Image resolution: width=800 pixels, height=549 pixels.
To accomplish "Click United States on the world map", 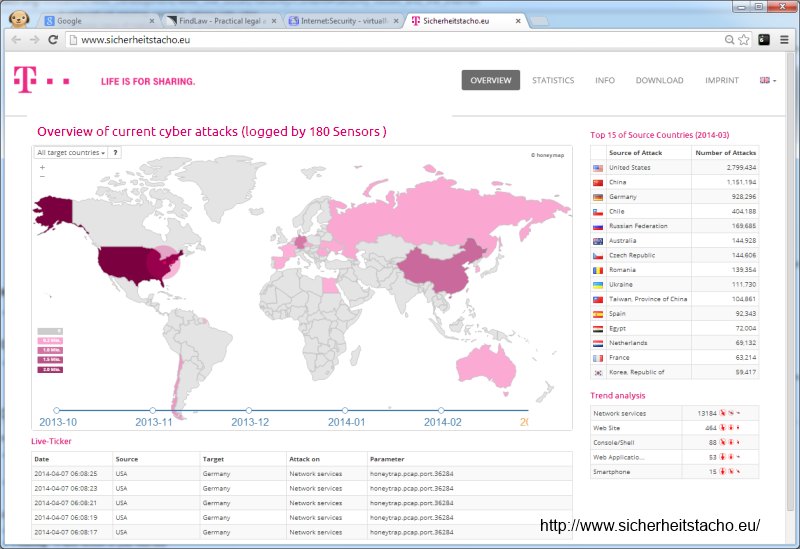I will (x=125, y=263).
